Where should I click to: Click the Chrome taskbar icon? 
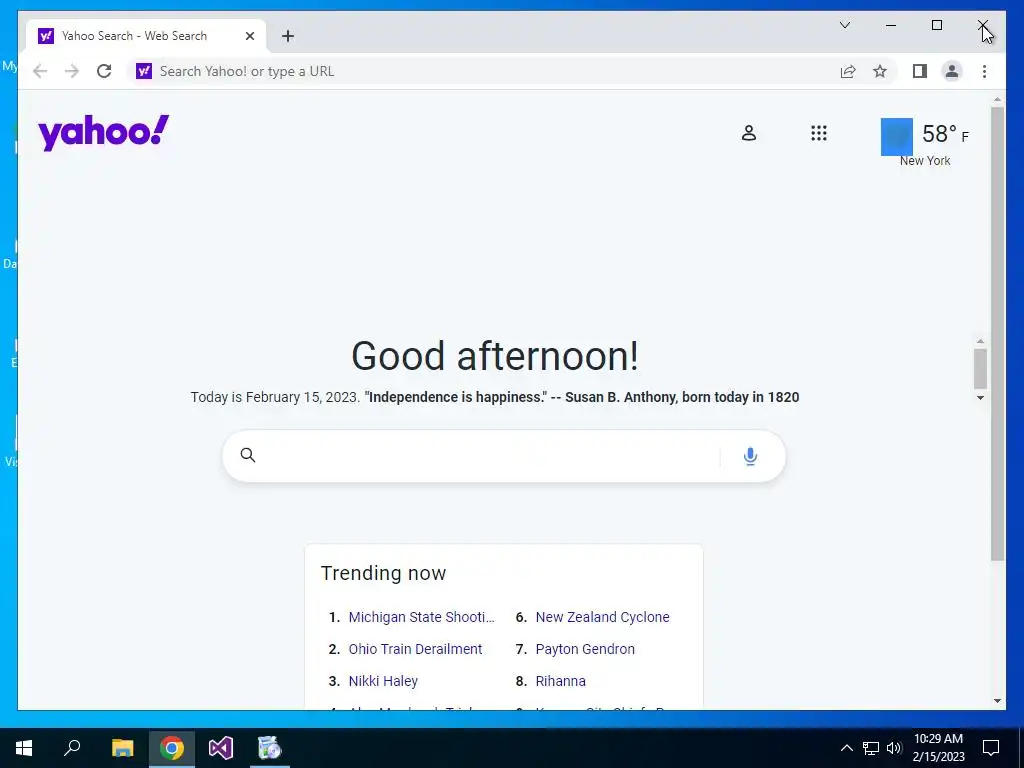172,748
